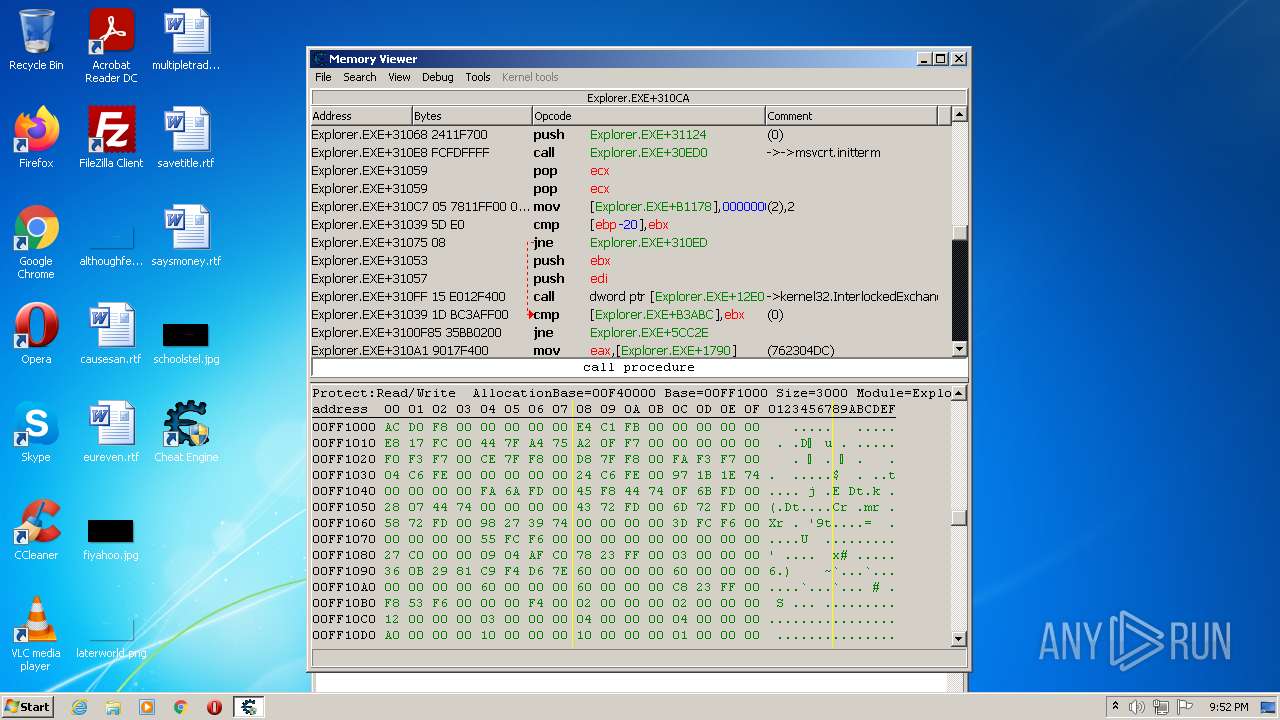Launch VLC media player from desktop
This screenshot has width=1280, height=720.
point(36,634)
